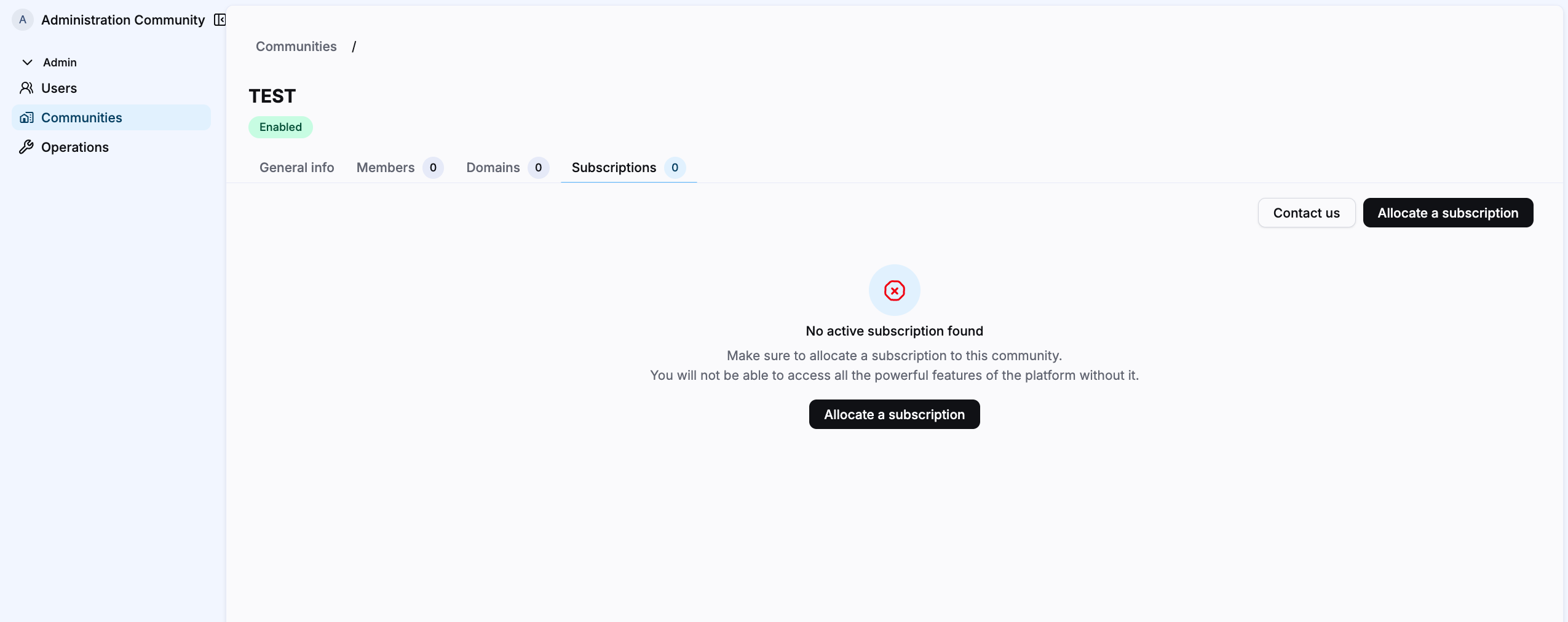Click 'Make sure to allocate a subscription' text
Image resolution: width=1568 pixels, height=622 pixels.
tap(894, 355)
